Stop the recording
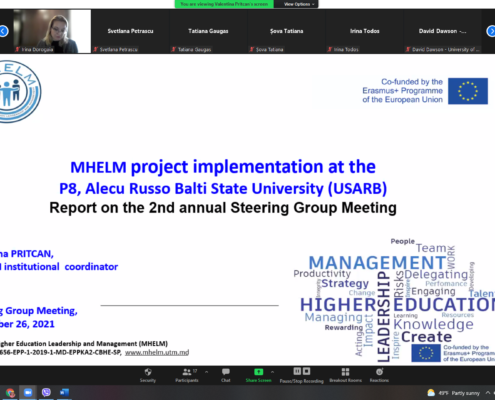Screen dimensions: 495x400 tap(306, 371)
